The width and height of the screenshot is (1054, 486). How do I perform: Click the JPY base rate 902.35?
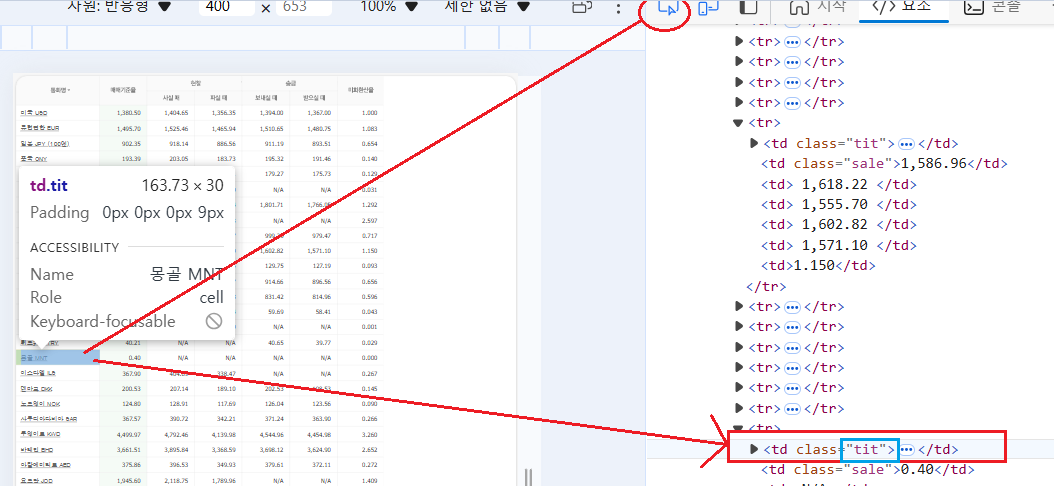click(x=130, y=143)
